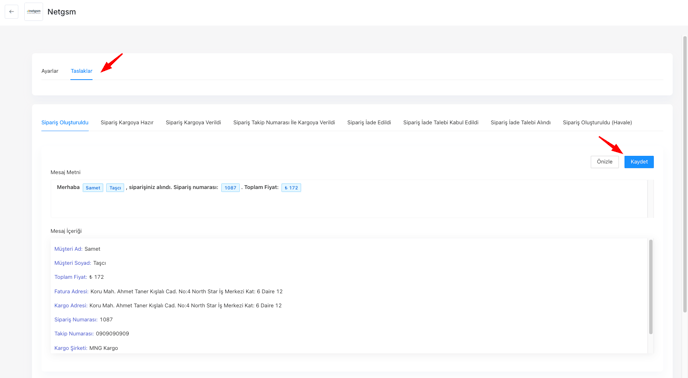Select the 1087 order number tag
The height and width of the screenshot is (378, 688).
(x=230, y=188)
